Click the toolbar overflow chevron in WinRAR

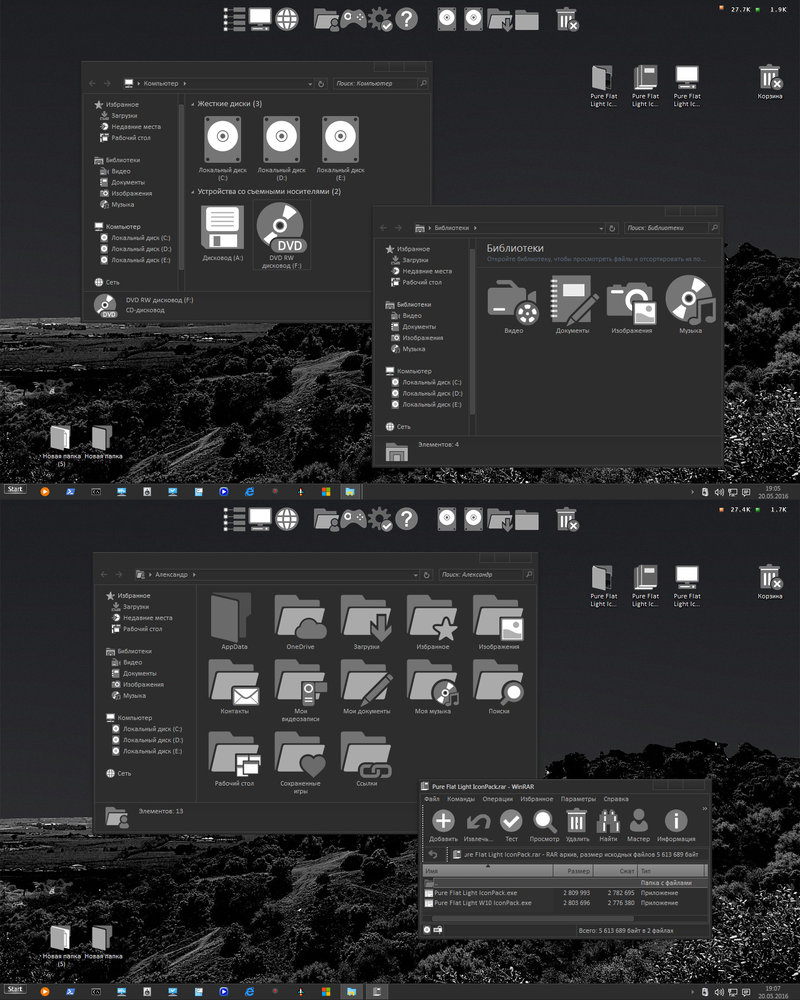(702, 807)
